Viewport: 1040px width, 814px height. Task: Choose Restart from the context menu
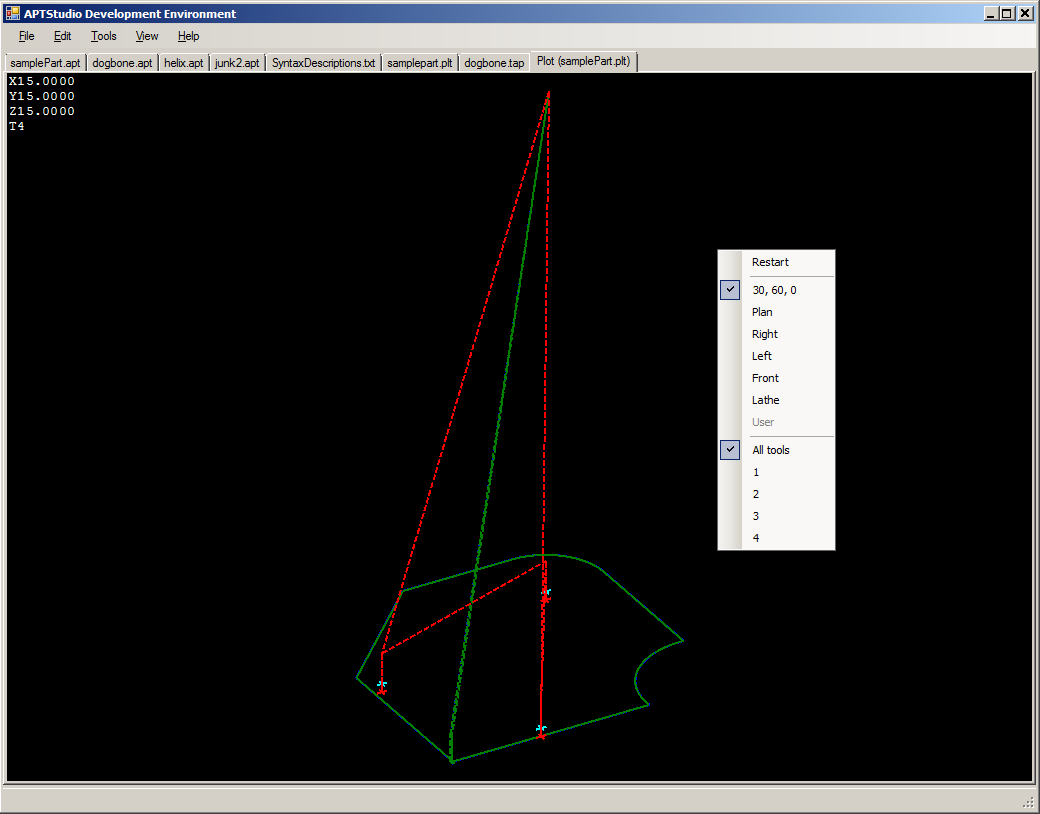click(x=776, y=262)
